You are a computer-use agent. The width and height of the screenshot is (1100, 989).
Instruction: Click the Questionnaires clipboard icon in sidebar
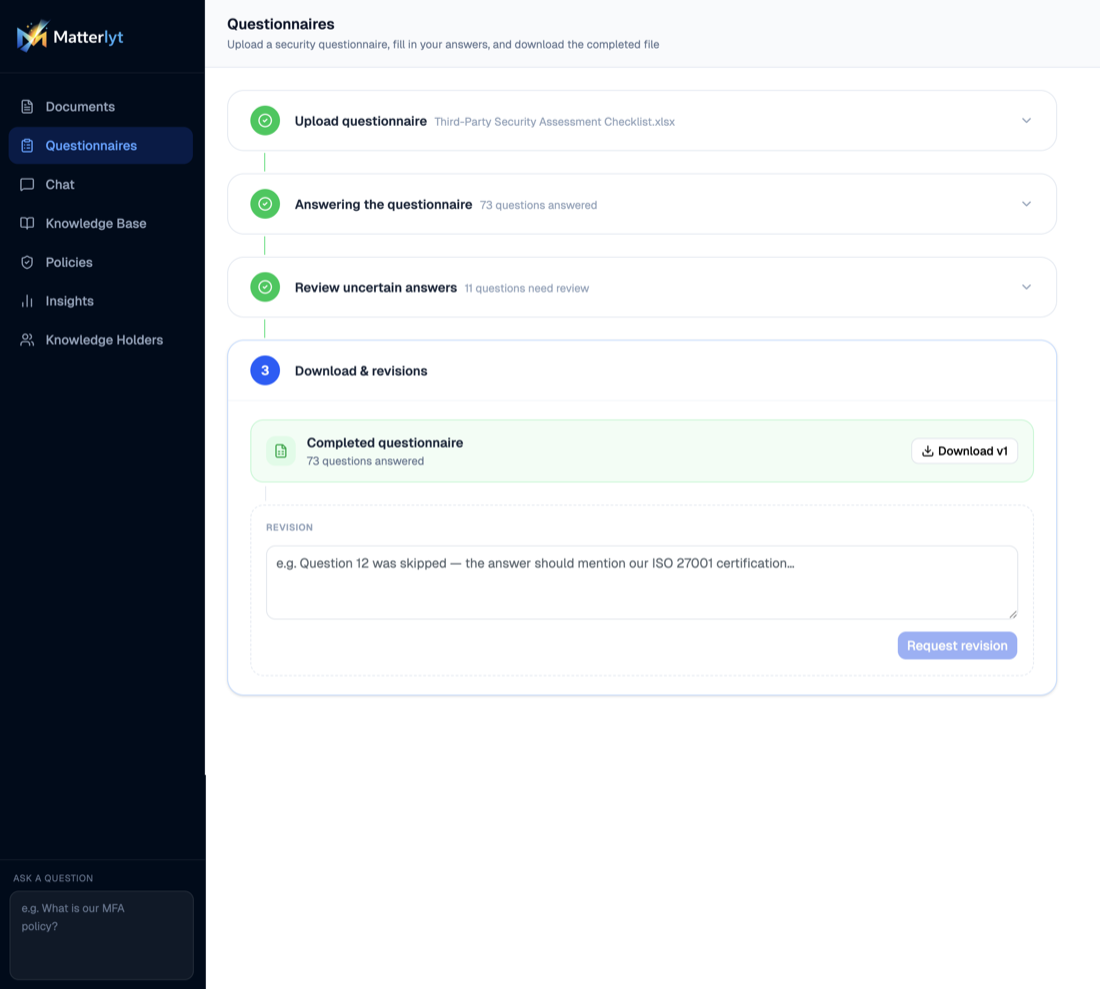[27, 145]
